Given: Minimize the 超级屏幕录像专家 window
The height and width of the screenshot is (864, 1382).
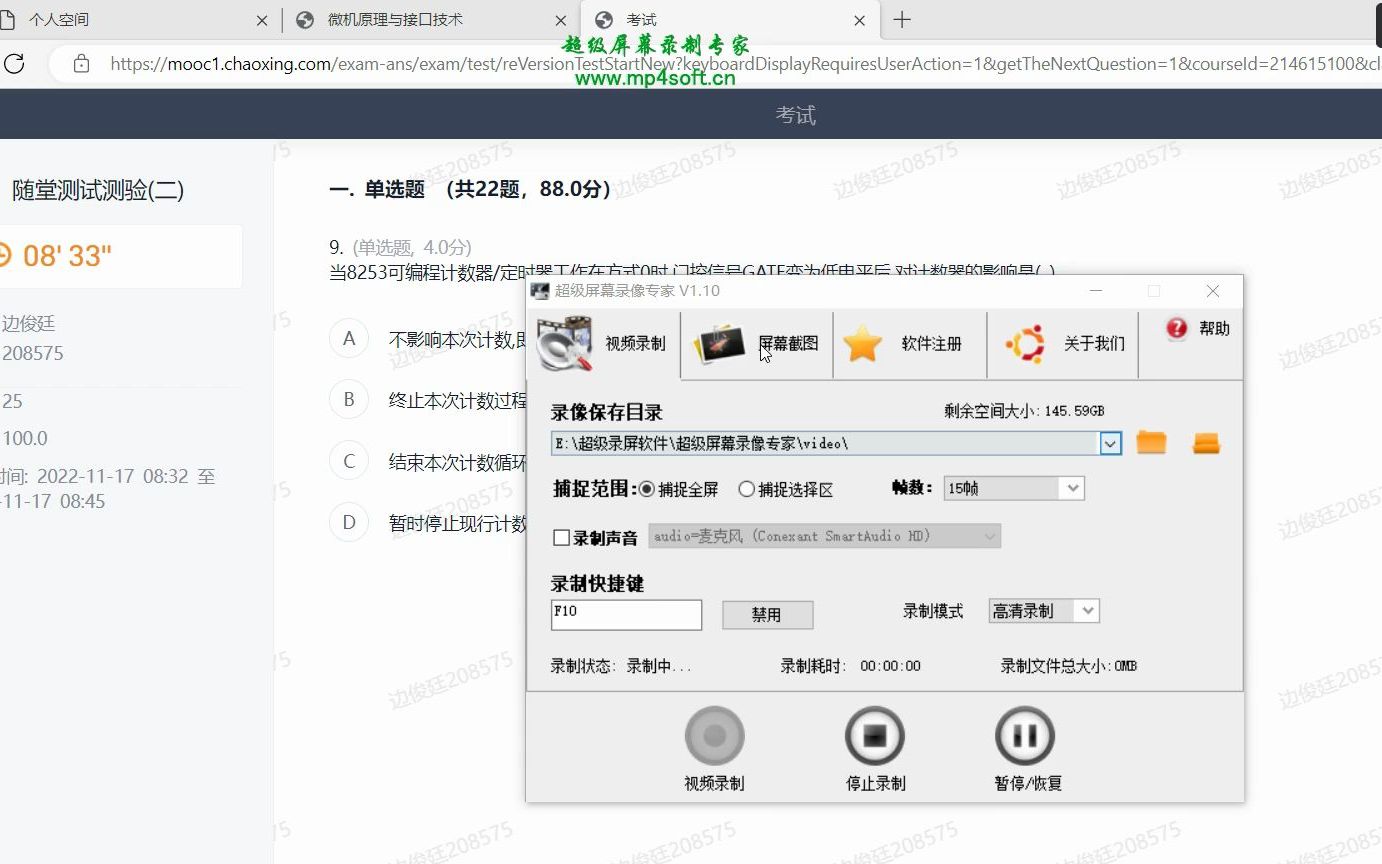Looking at the screenshot, I should coord(1096,291).
